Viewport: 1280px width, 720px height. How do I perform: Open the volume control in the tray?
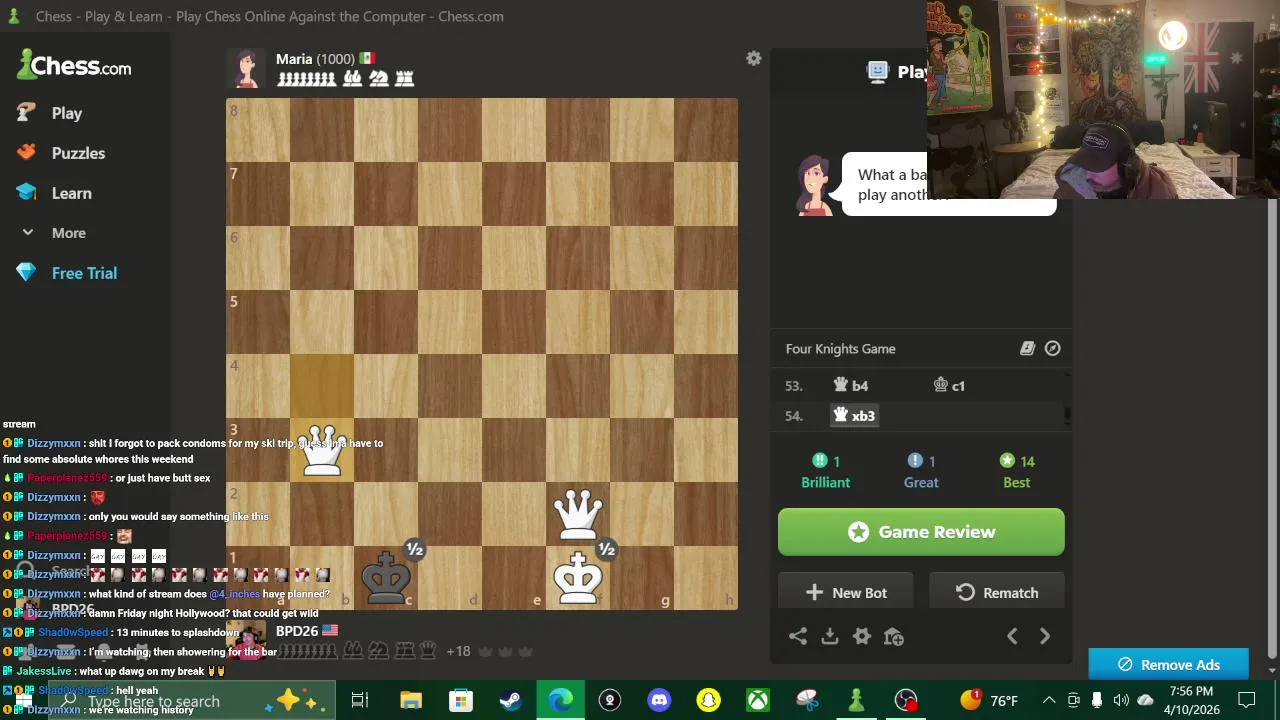pos(1121,700)
